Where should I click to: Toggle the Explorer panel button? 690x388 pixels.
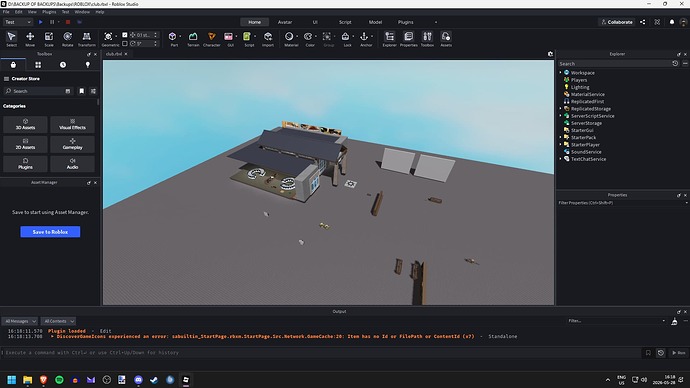389,39
